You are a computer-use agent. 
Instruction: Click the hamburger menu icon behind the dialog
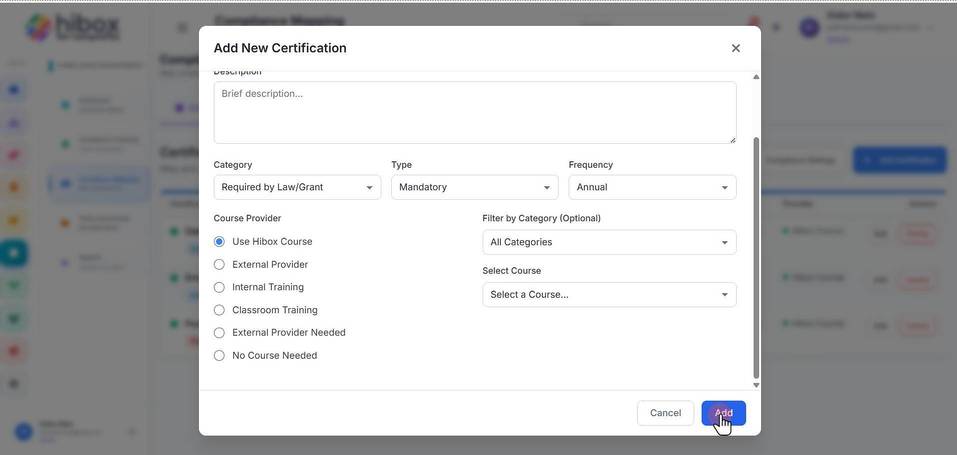(x=182, y=27)
